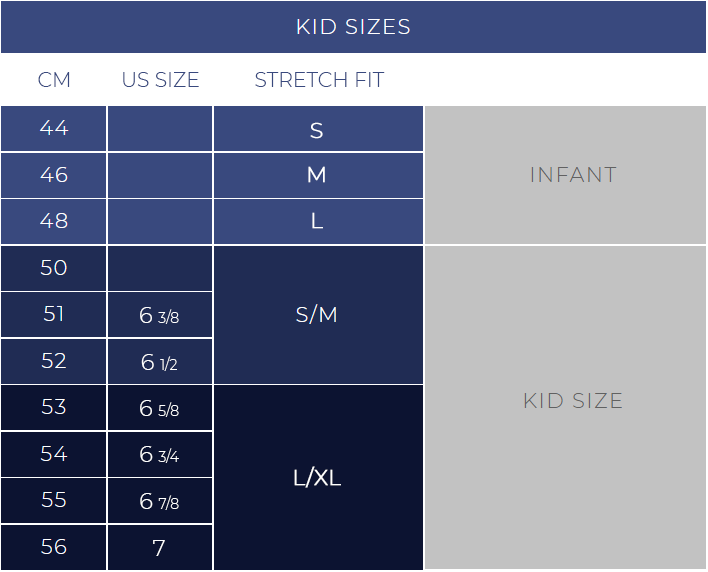
Task: Select the 46 cm cell
Action: click(53, 175)
